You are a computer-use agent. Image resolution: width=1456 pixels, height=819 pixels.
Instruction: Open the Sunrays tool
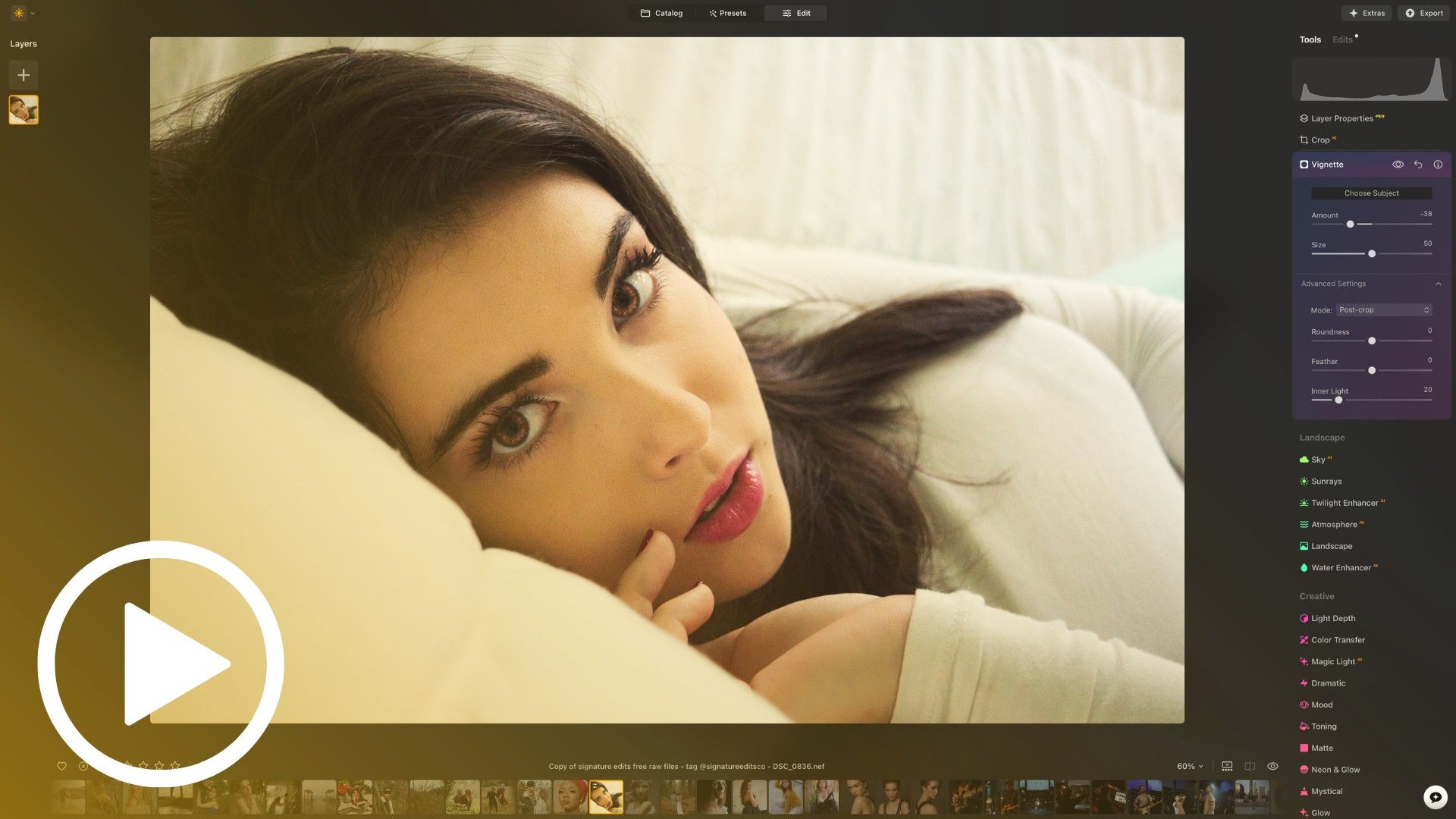coord(1326,482)
